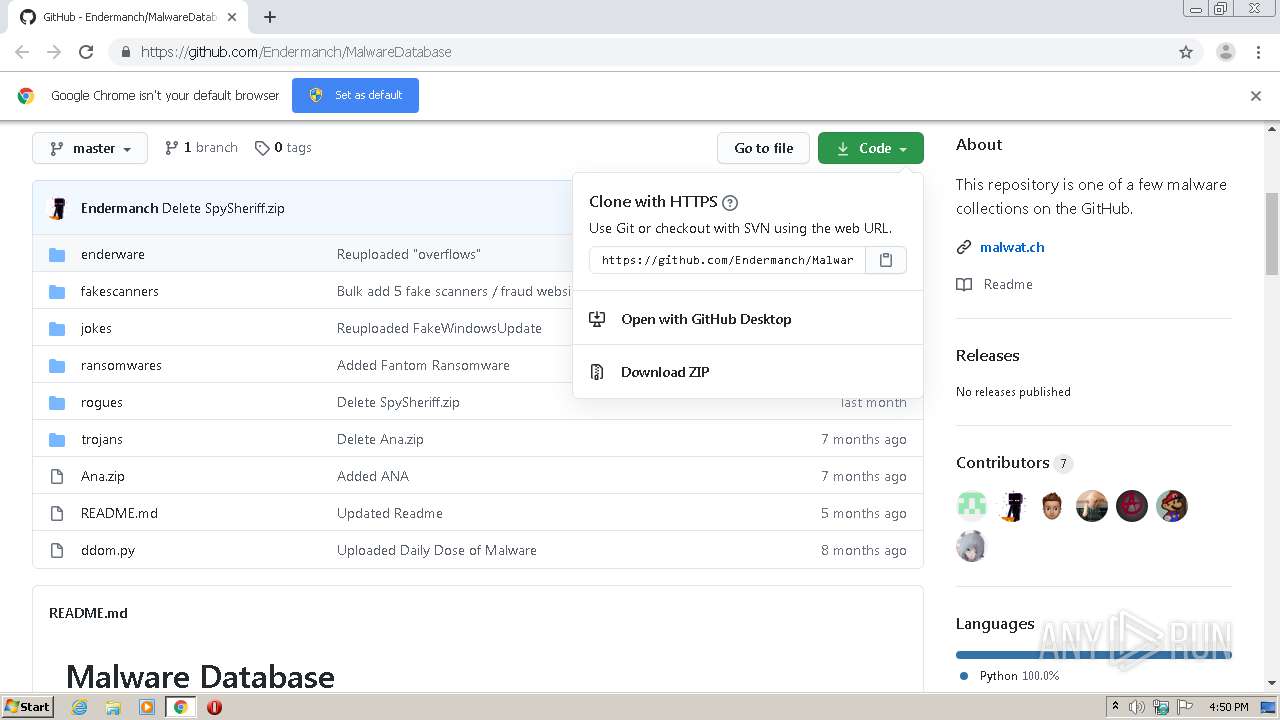1280x720 pixels.
Task: Open the enderware folder link
Action: pyautogui.click(x=112, y=255)
